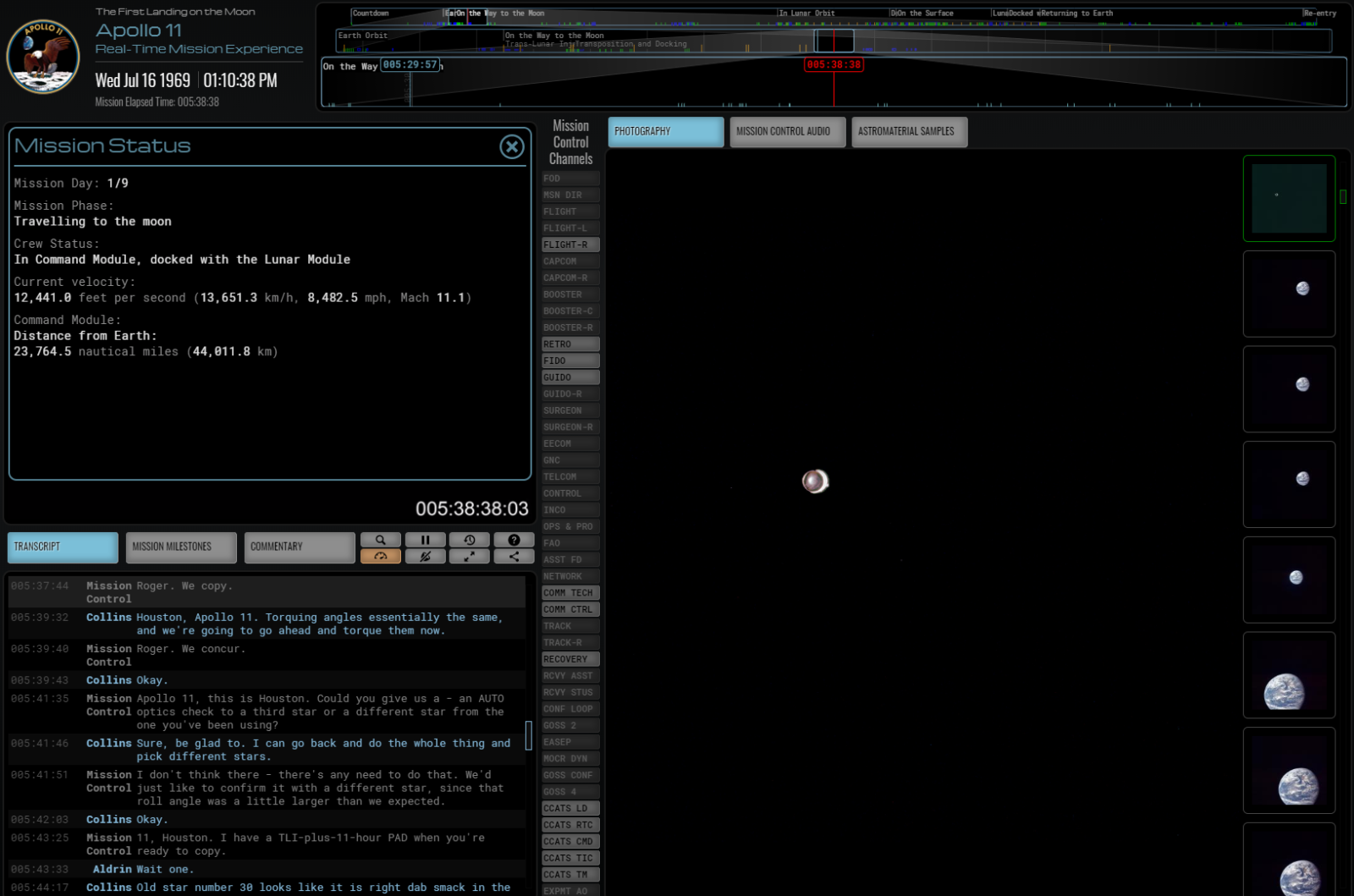Select the RECOVERY channel
This screenshot has width=1354, height=896.
coord(570,659)
